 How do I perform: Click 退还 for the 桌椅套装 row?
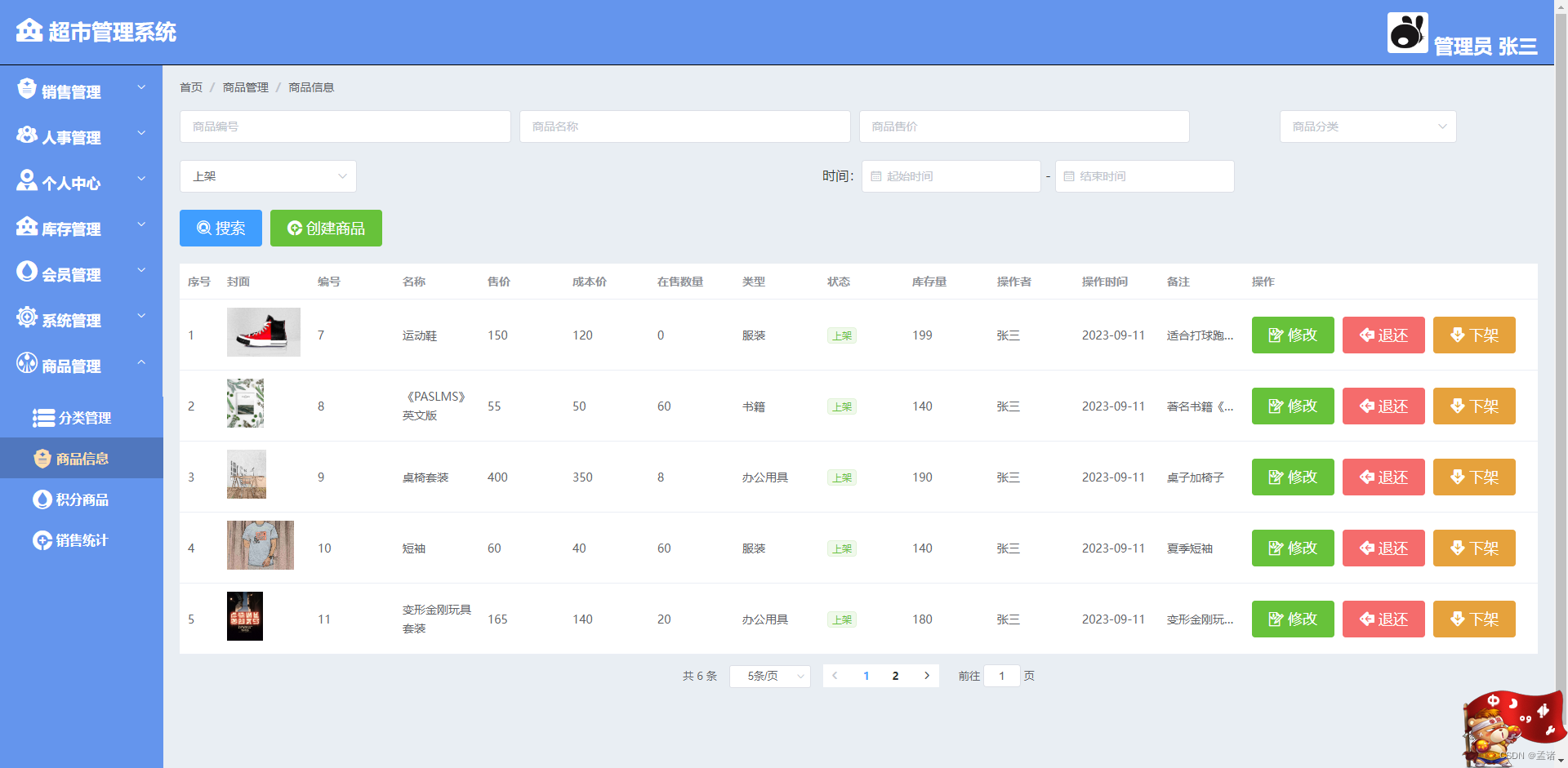point(1383,477)
